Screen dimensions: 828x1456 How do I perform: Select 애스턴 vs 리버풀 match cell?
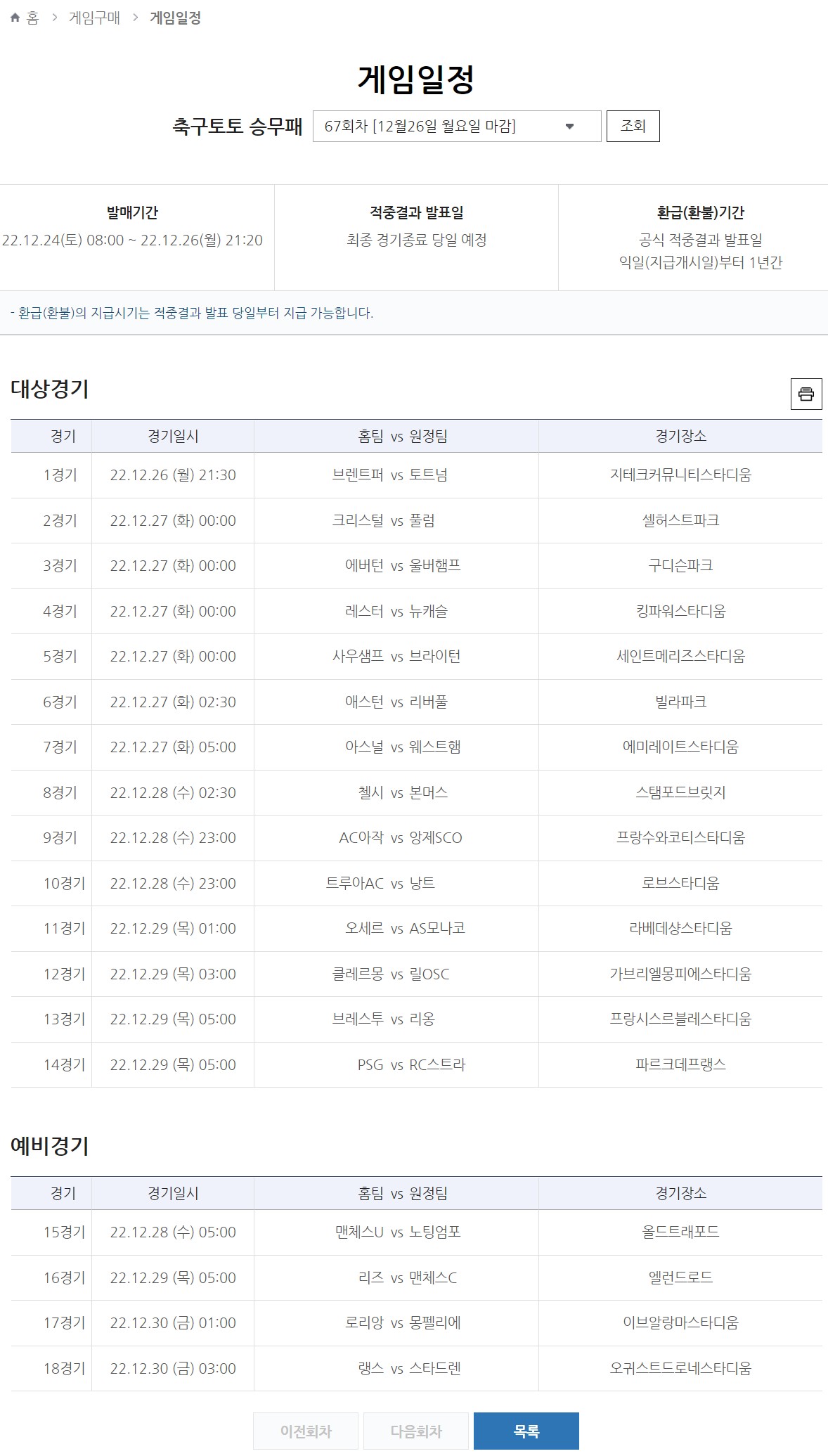[396, 702]
